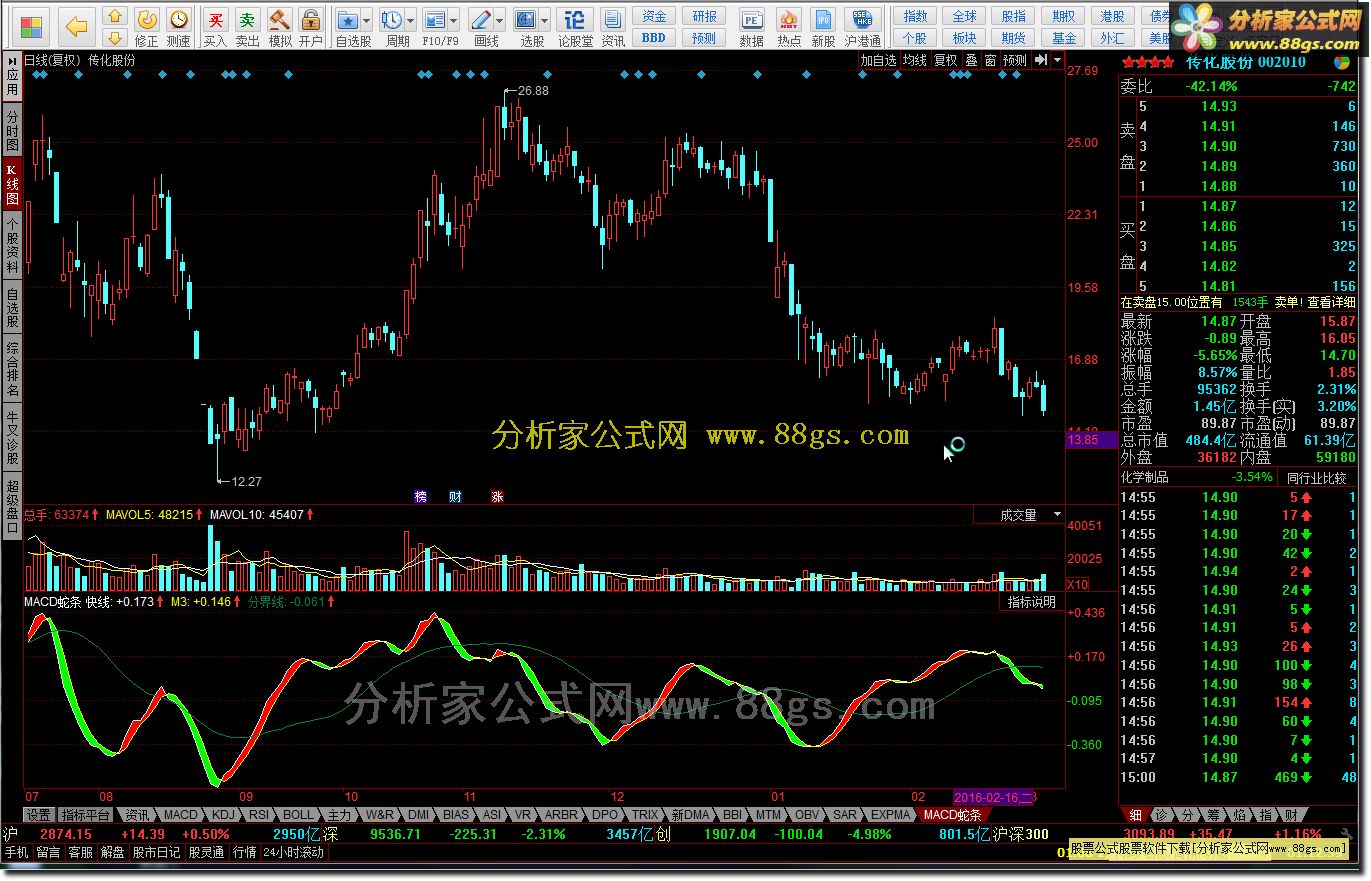This screenshot has width=1371, height=881.
Task: Click the down arrow toolbar button
Action: tap(116, 37)
